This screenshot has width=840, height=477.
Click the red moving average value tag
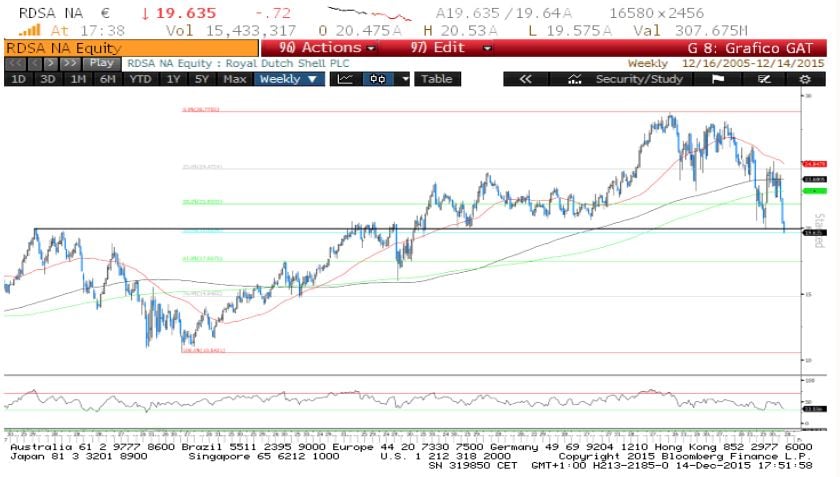tap(814, 164)
